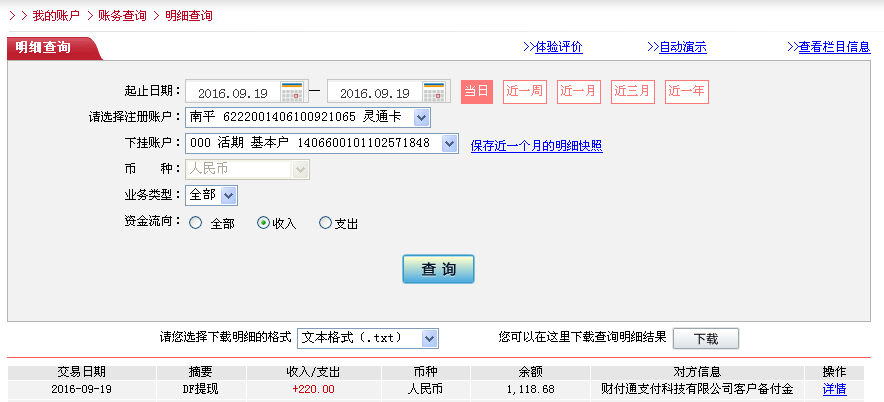Expand the 注册账户 card dropdown
Screen dimensions: 884x402
click(x=421, y=118)
